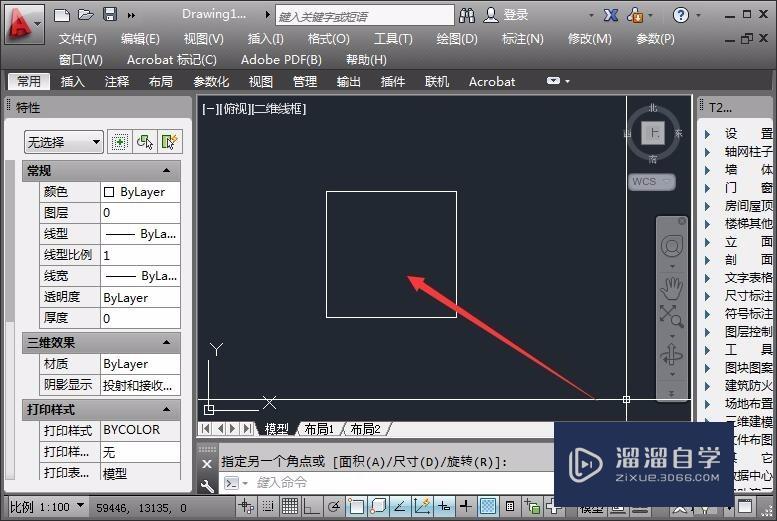Toggle Grid Display in status bar

(289, 506)
